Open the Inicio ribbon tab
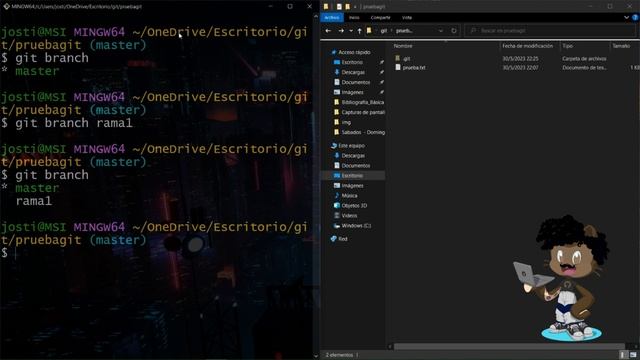This screenshot has height=360, width=640. coord(354,18)
